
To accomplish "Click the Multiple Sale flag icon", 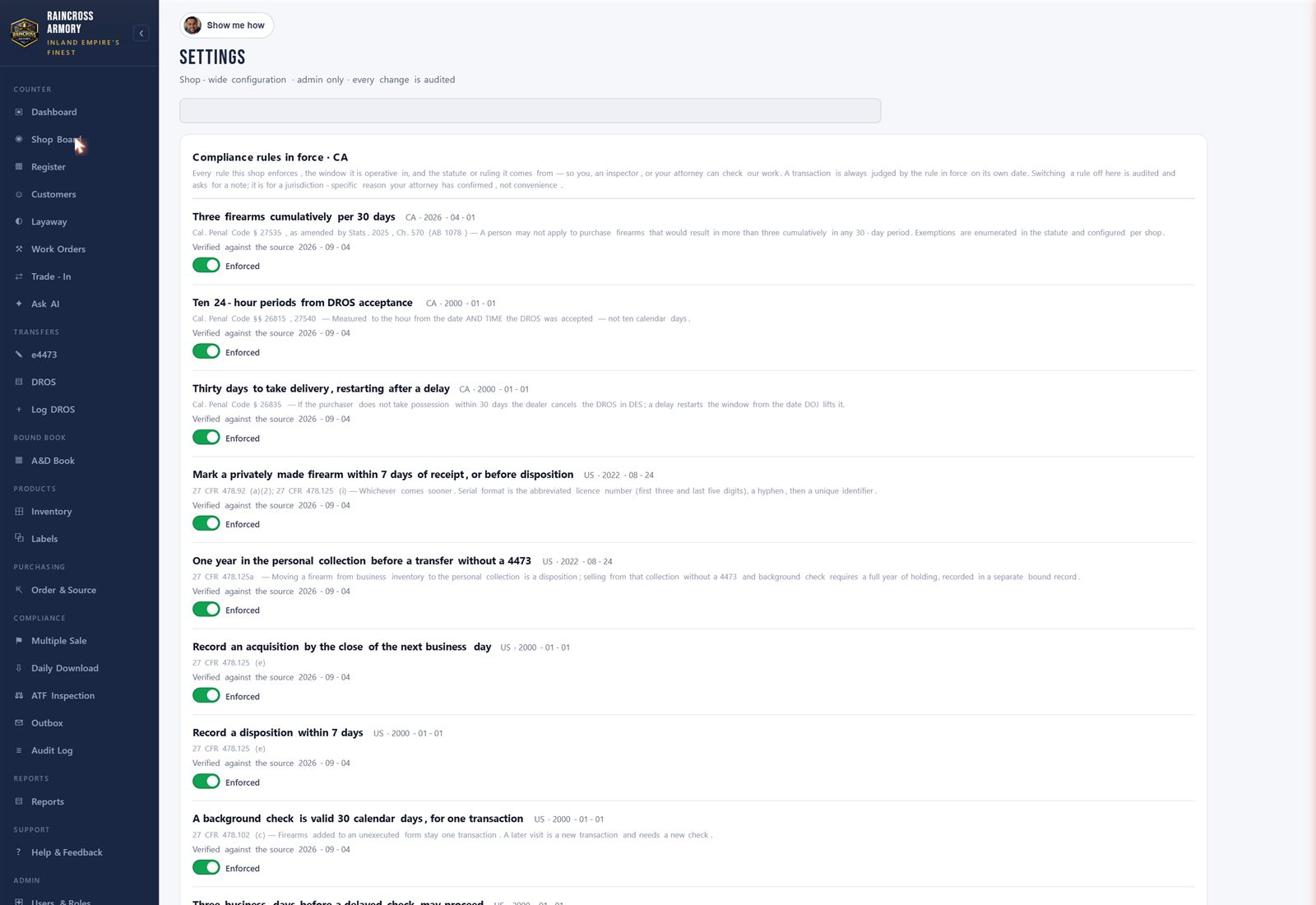I will tap(19, 640).
